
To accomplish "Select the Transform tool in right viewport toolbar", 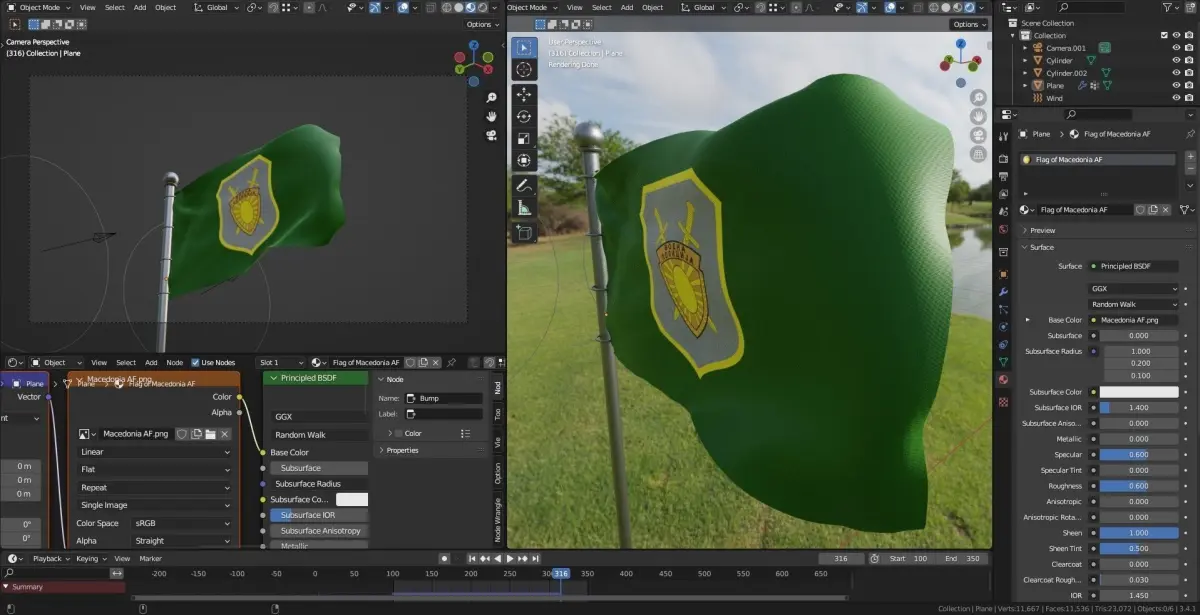I will (x=524, y=160).
